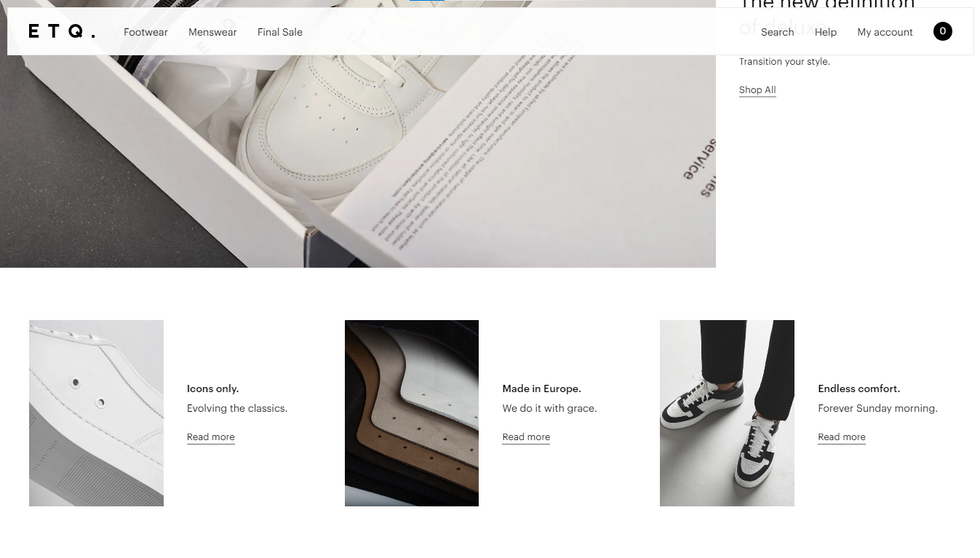Open the layered leather insoles thumbnail
This screenshot has height=558, width=980.
412,413
